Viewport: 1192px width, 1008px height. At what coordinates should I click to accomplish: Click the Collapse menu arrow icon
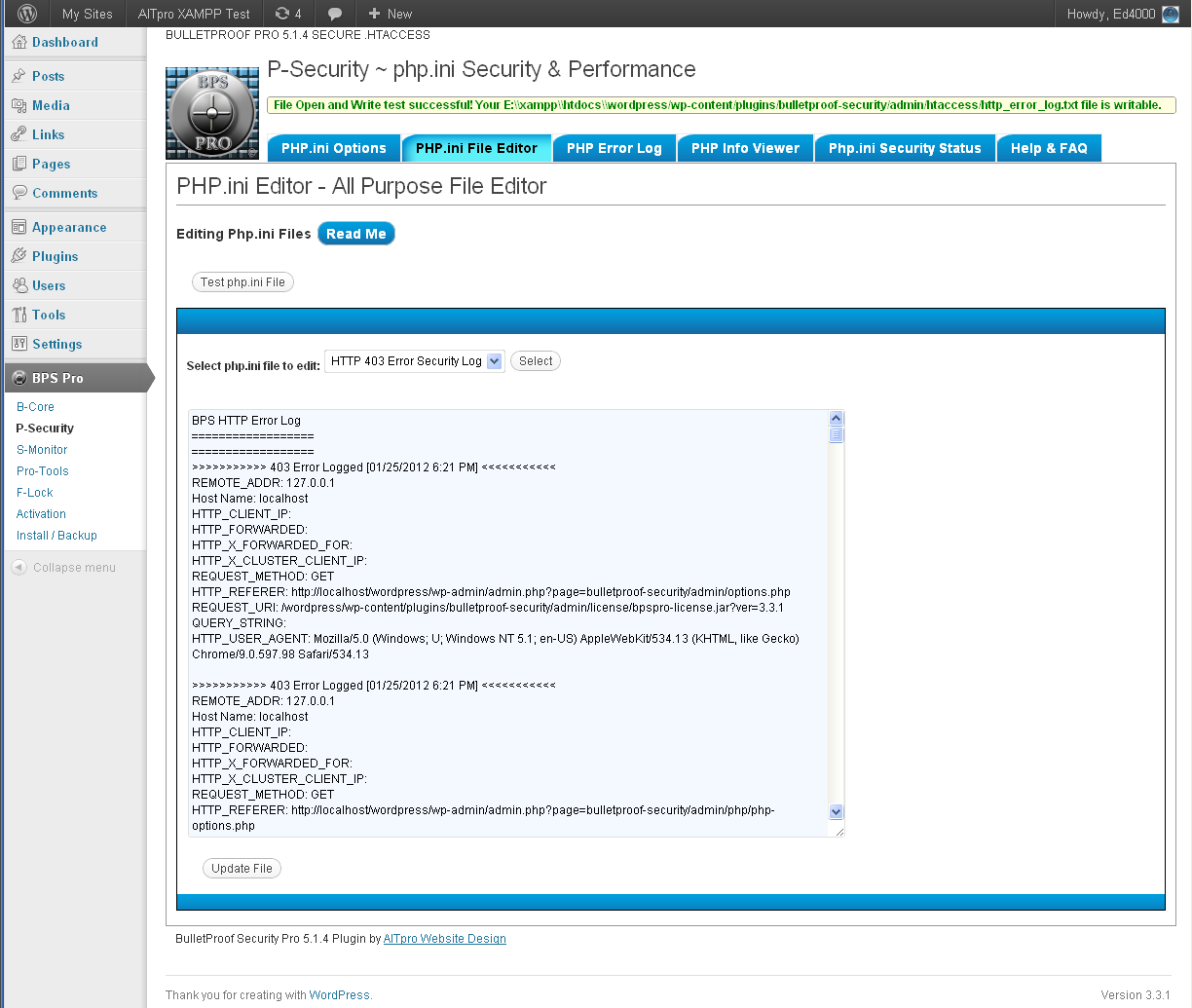(19, 568)
